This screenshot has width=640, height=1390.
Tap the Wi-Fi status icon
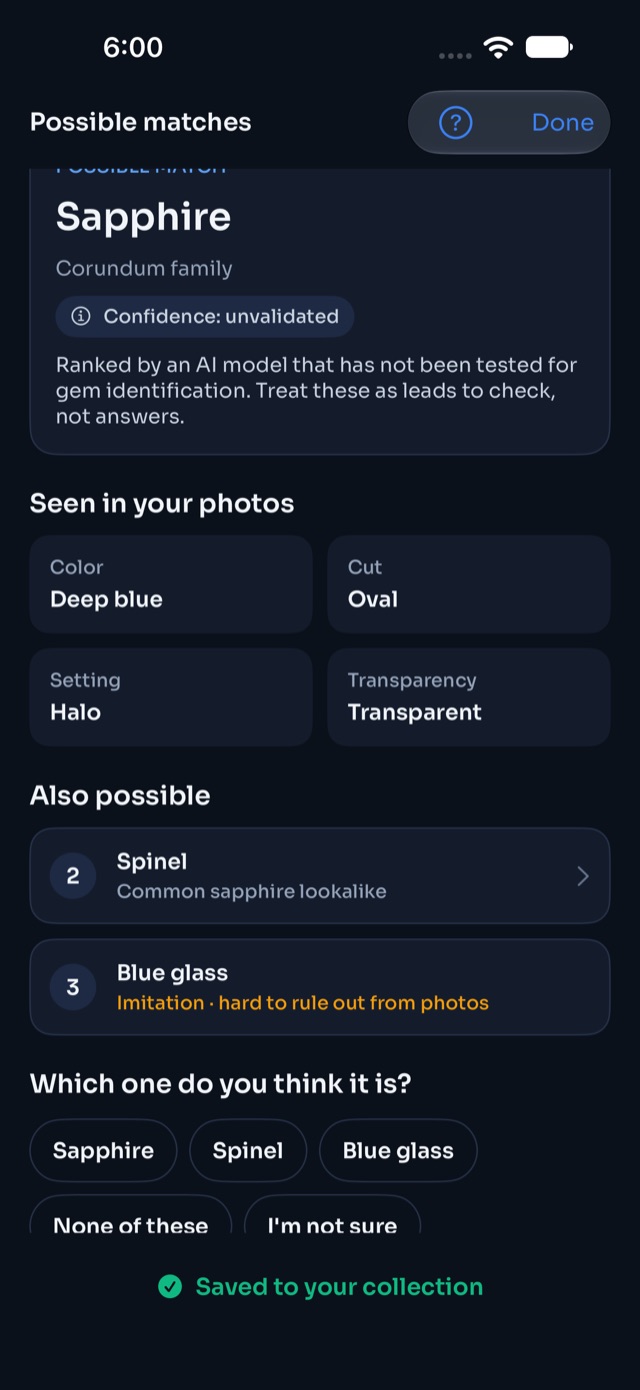point(497,47)
